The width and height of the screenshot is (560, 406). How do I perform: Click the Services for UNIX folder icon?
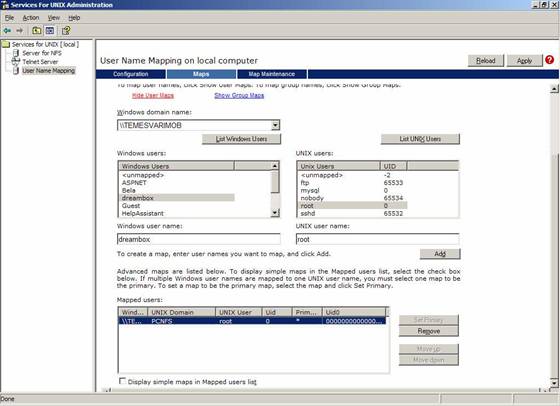[5, 44]
